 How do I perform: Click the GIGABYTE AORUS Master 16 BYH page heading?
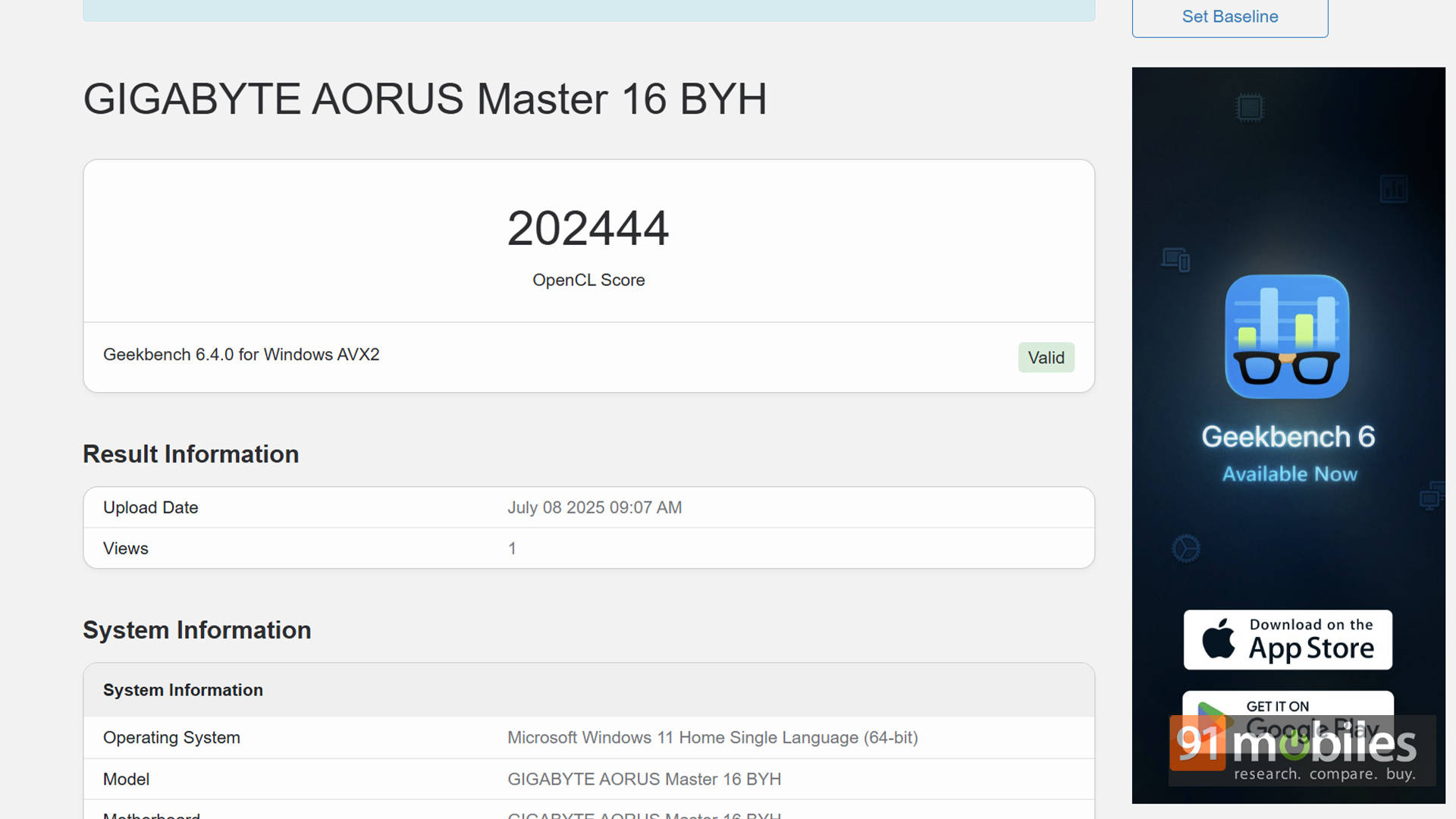(x=425, y=99)
